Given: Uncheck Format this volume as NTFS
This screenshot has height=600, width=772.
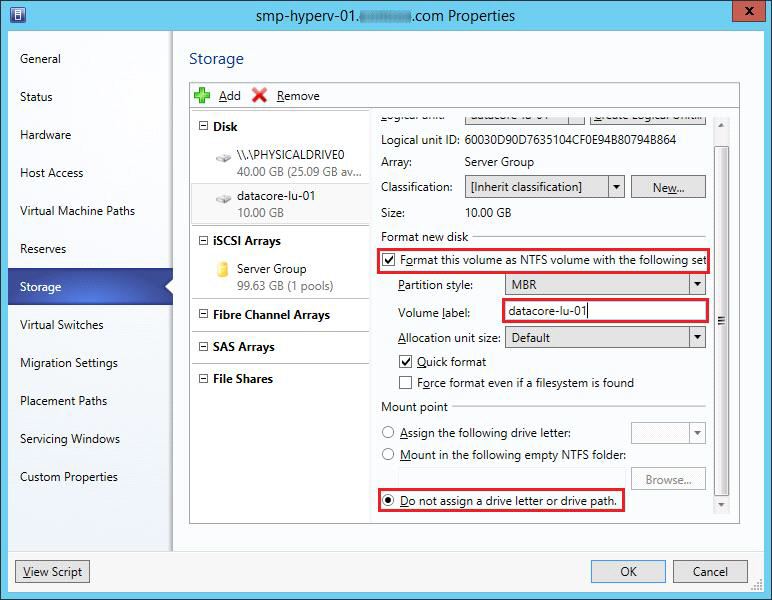Looking at the screenshot, I should click(x=388, y=260).
